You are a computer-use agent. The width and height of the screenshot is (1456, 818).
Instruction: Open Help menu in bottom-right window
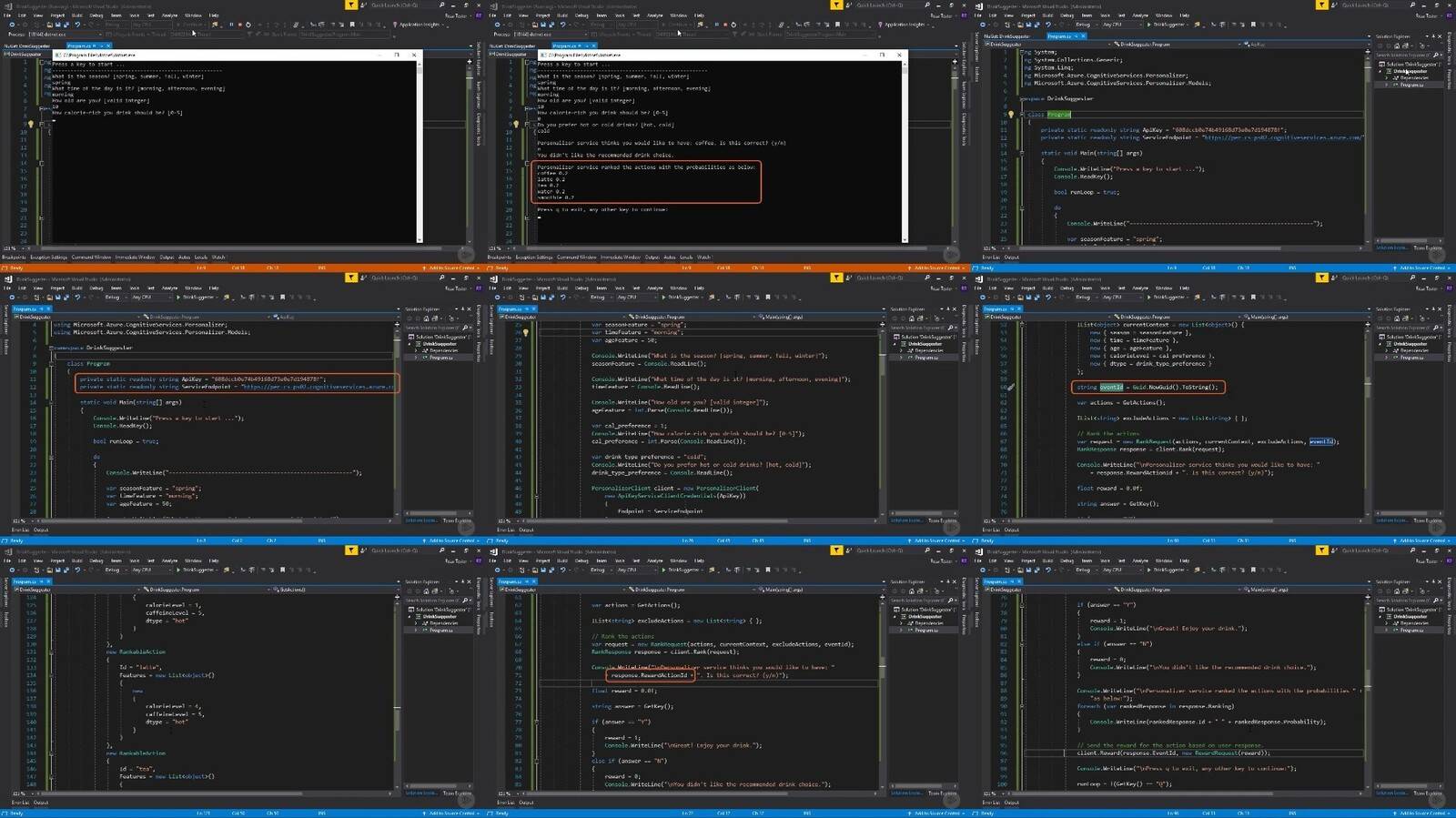tap(1184, 560)
